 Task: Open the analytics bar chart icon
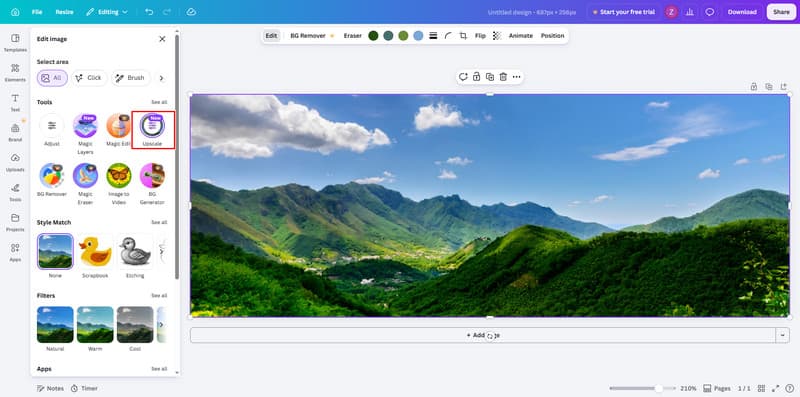[690, 12]
